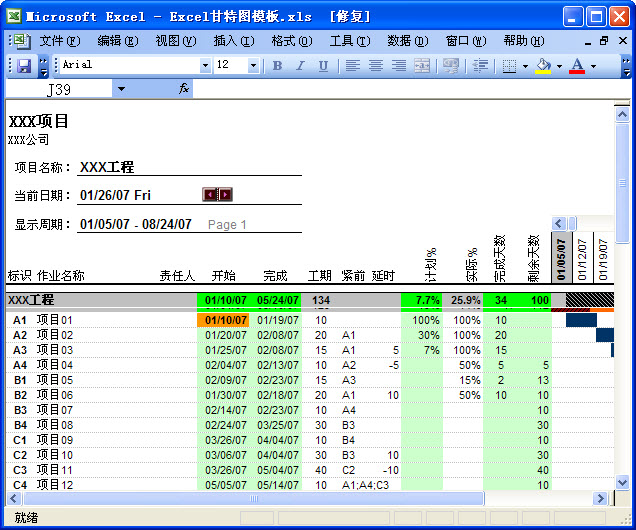Click the insert function fx icon
636x530 pixels.
coord(184,89)
